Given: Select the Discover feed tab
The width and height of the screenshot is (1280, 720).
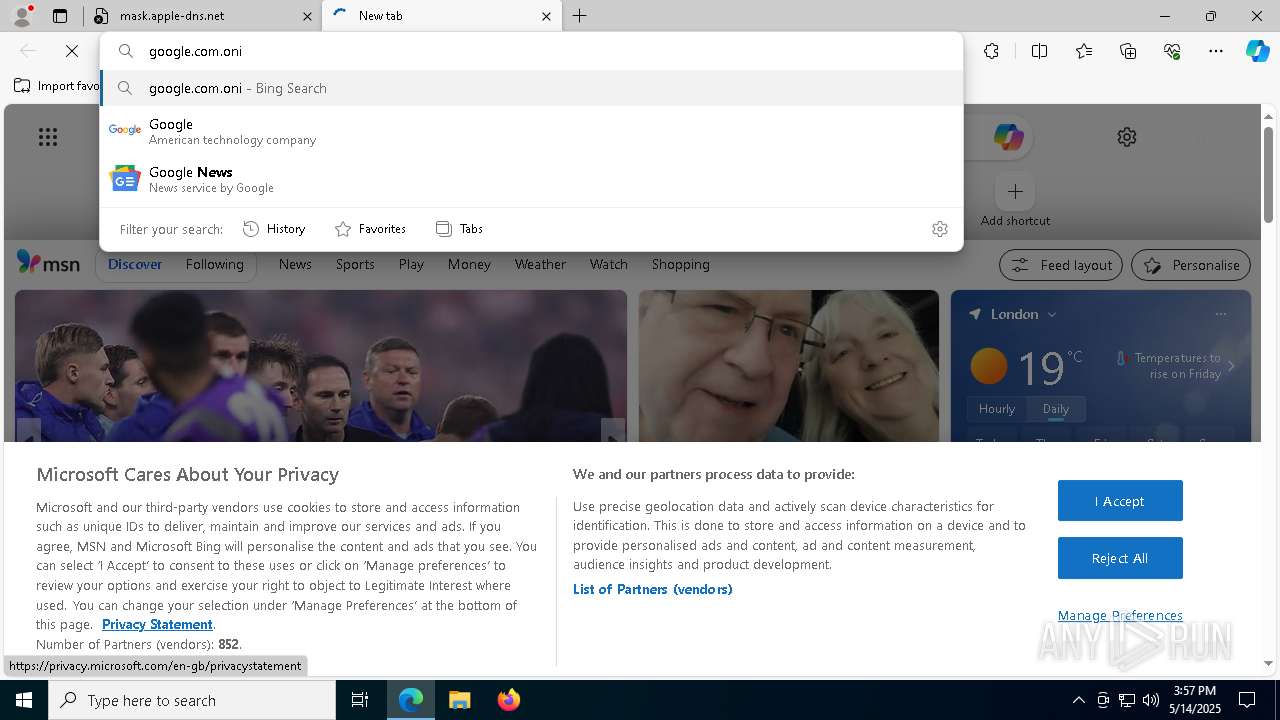Looking at the screenshot, I should (135, 264).
